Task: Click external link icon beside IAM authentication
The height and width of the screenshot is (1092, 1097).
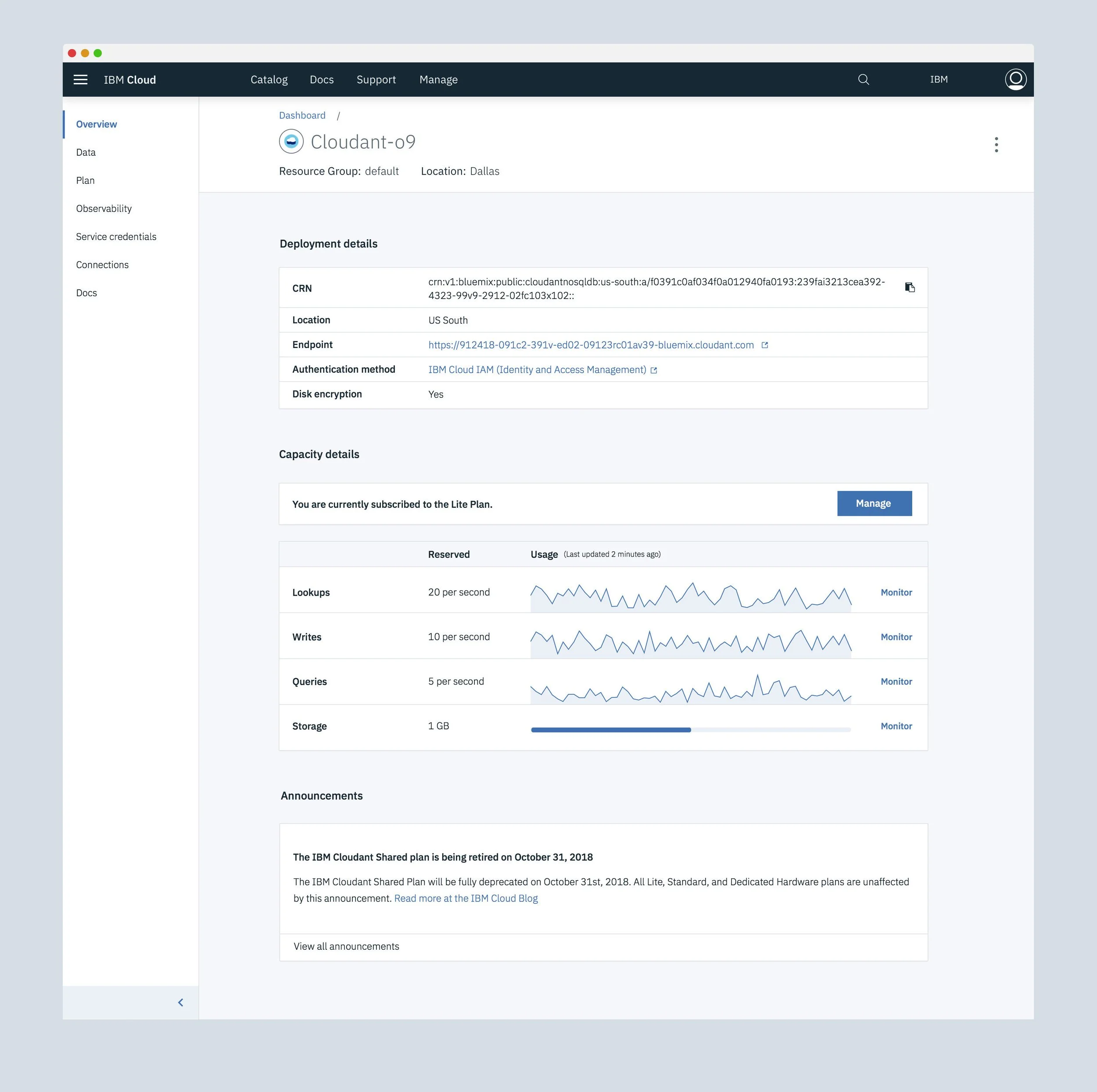Action: coord(653,370)
